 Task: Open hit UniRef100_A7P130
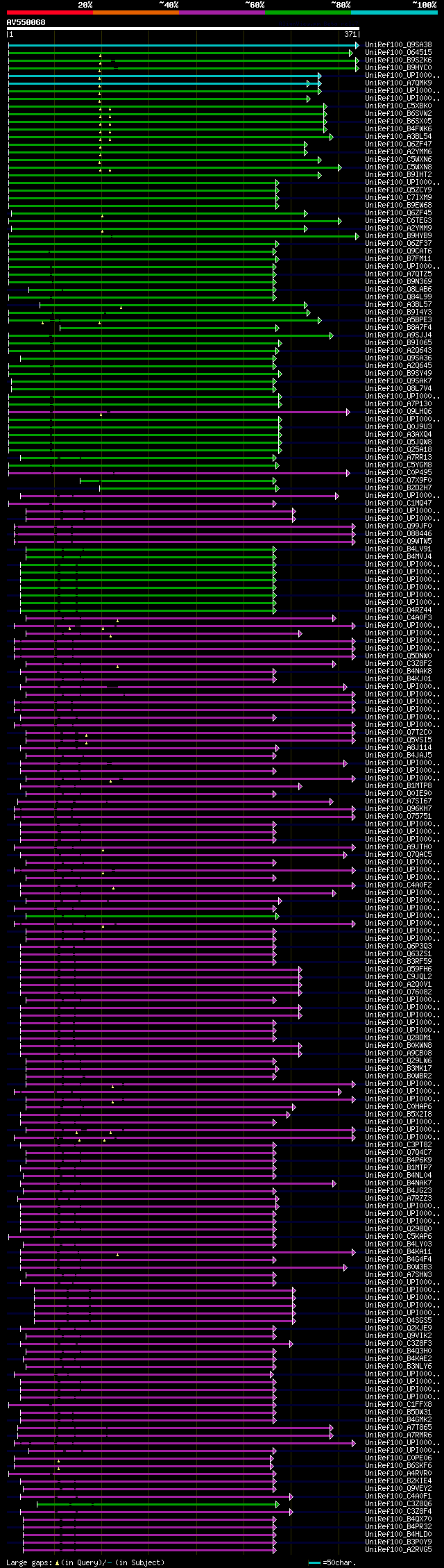click(398, 403)
